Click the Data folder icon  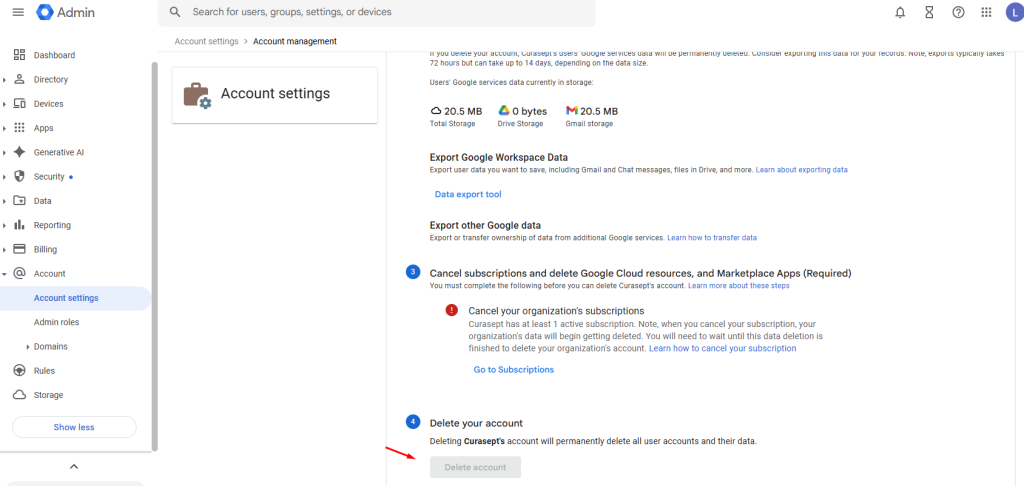[x=20, y=201]
